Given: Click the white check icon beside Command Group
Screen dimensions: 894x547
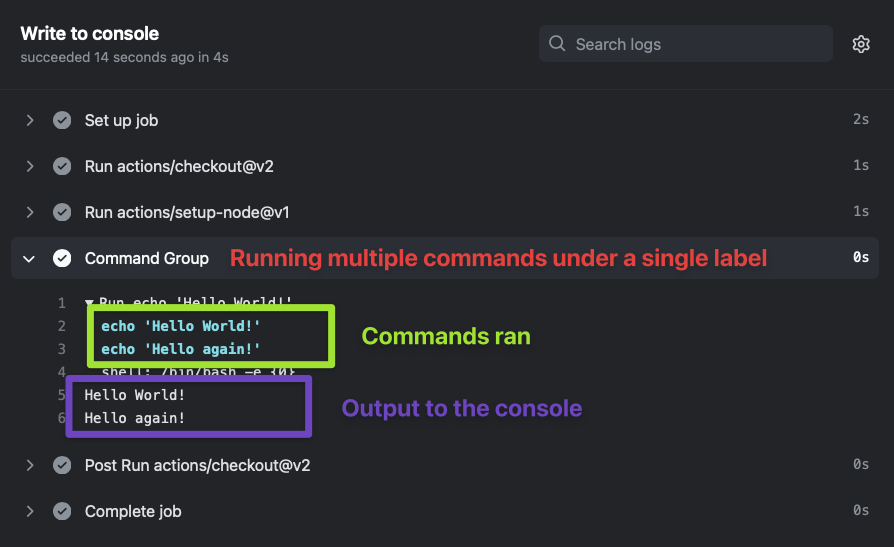Looking at the screenshot, I should (x=62, y=258).
